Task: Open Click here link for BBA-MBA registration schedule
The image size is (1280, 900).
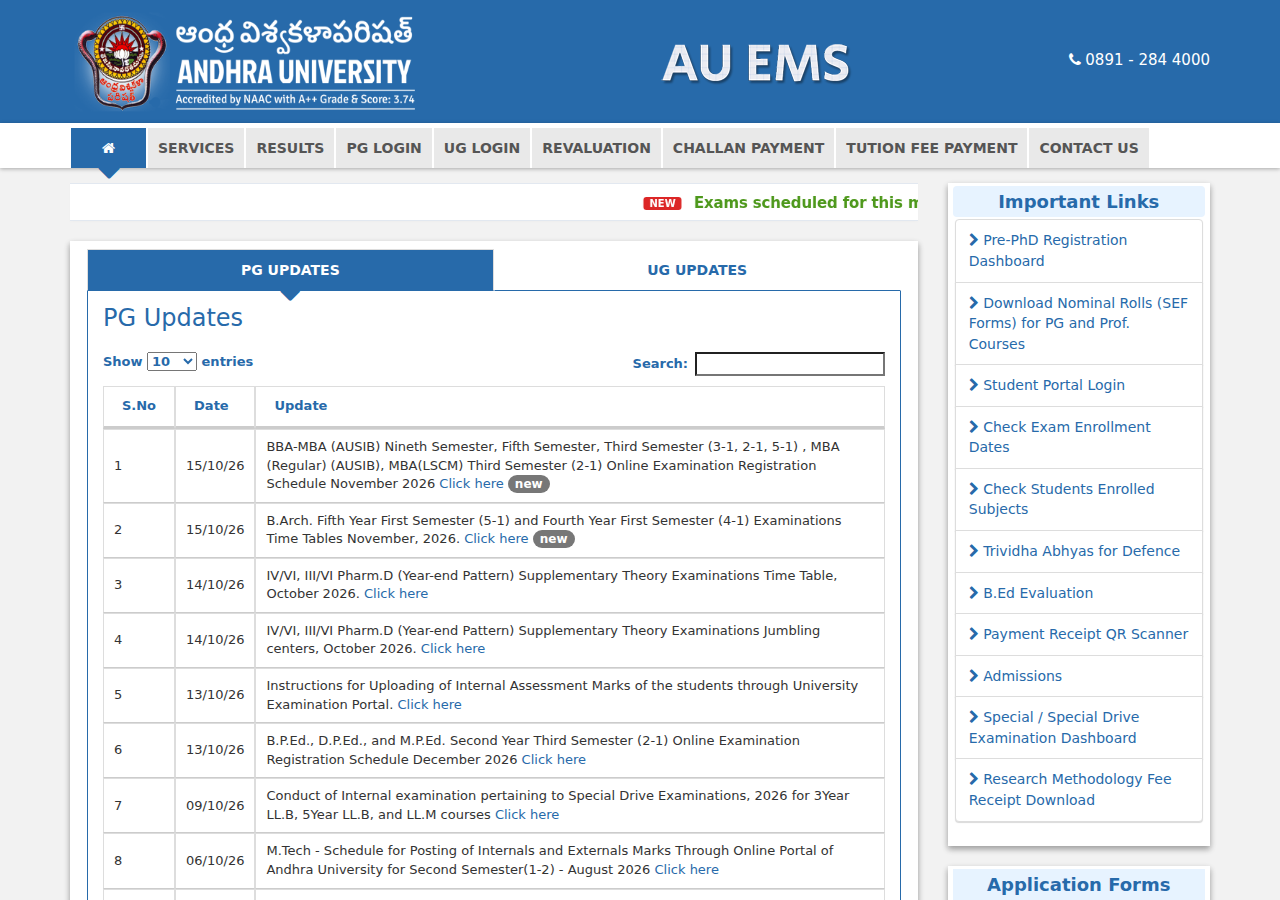Action: tap(472, 484)
